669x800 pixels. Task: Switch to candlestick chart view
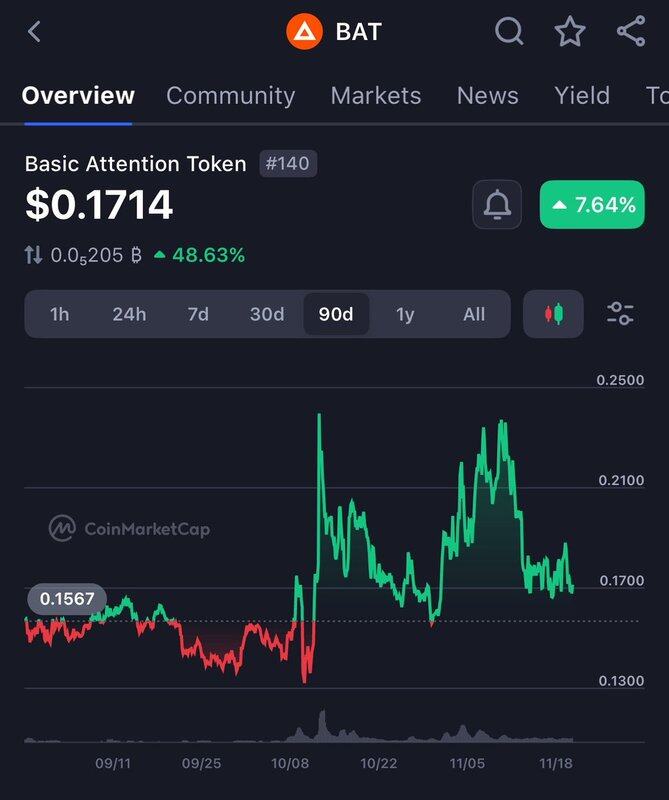coord(553,314)
